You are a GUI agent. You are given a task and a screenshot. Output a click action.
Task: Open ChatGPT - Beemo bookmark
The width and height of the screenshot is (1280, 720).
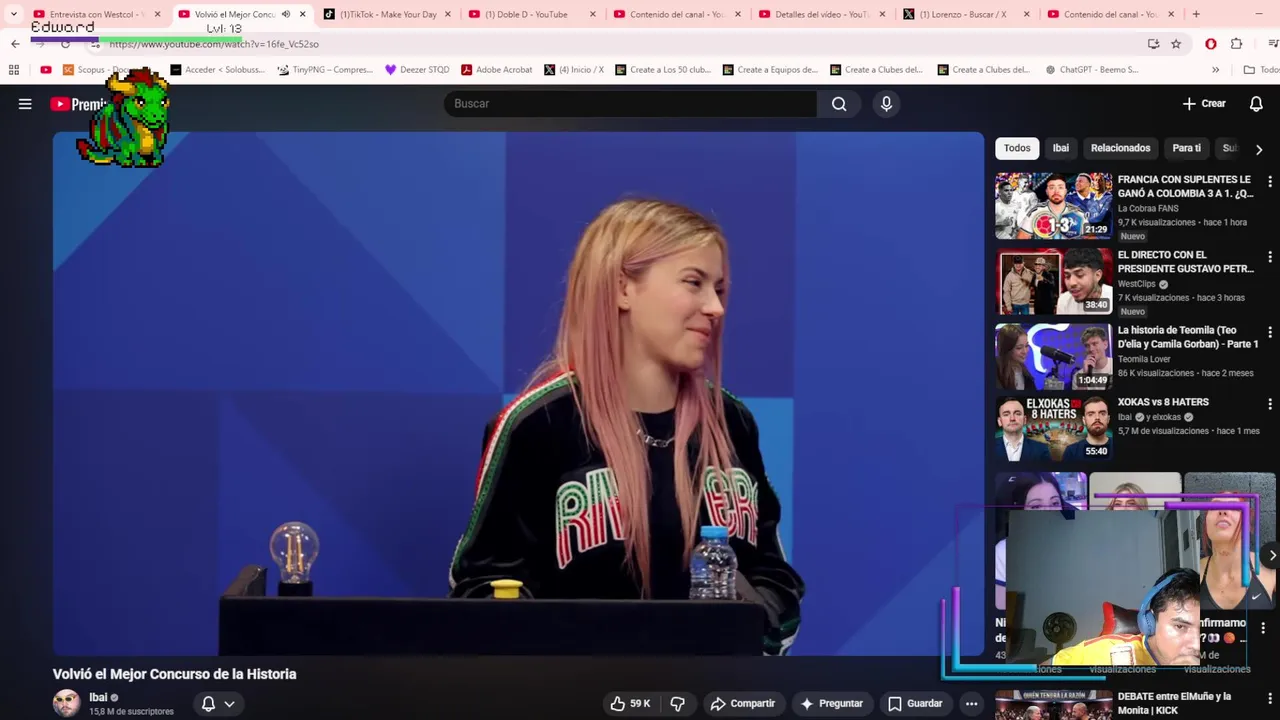1092,70
